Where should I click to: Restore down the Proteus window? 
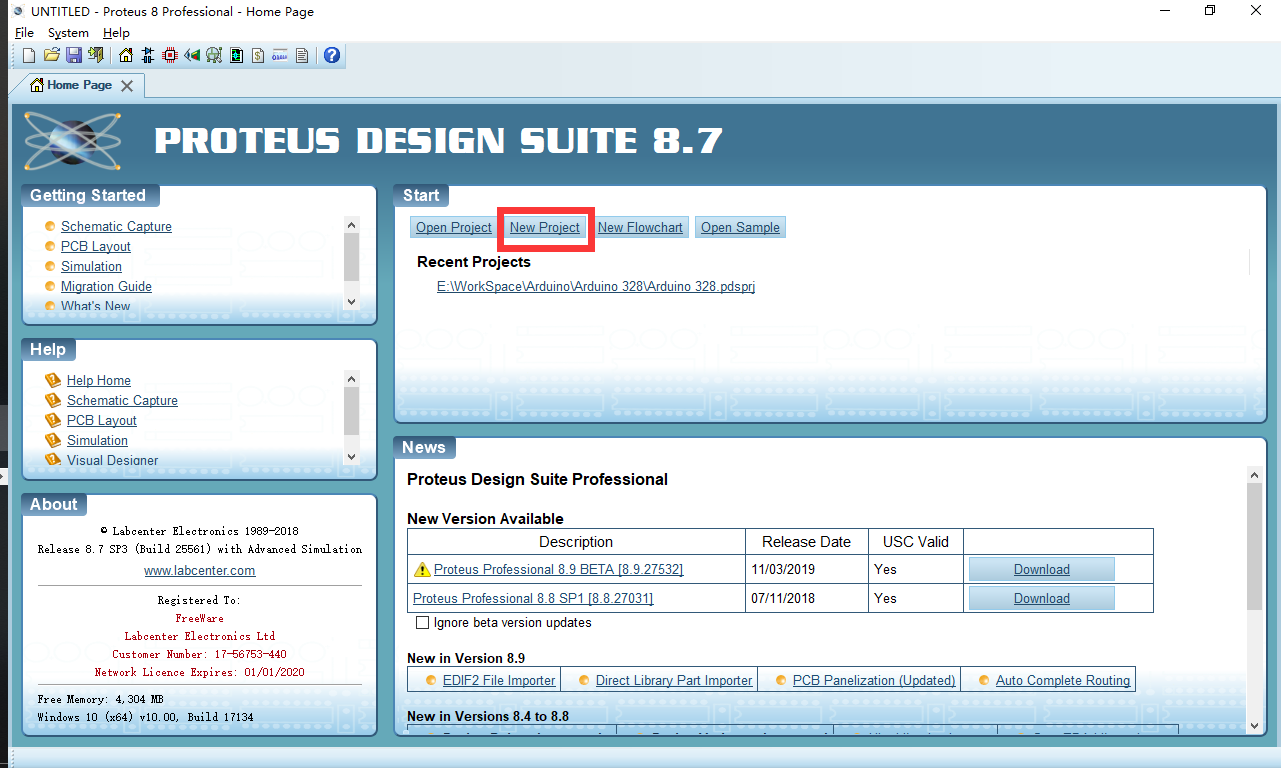coord(1209,11)
